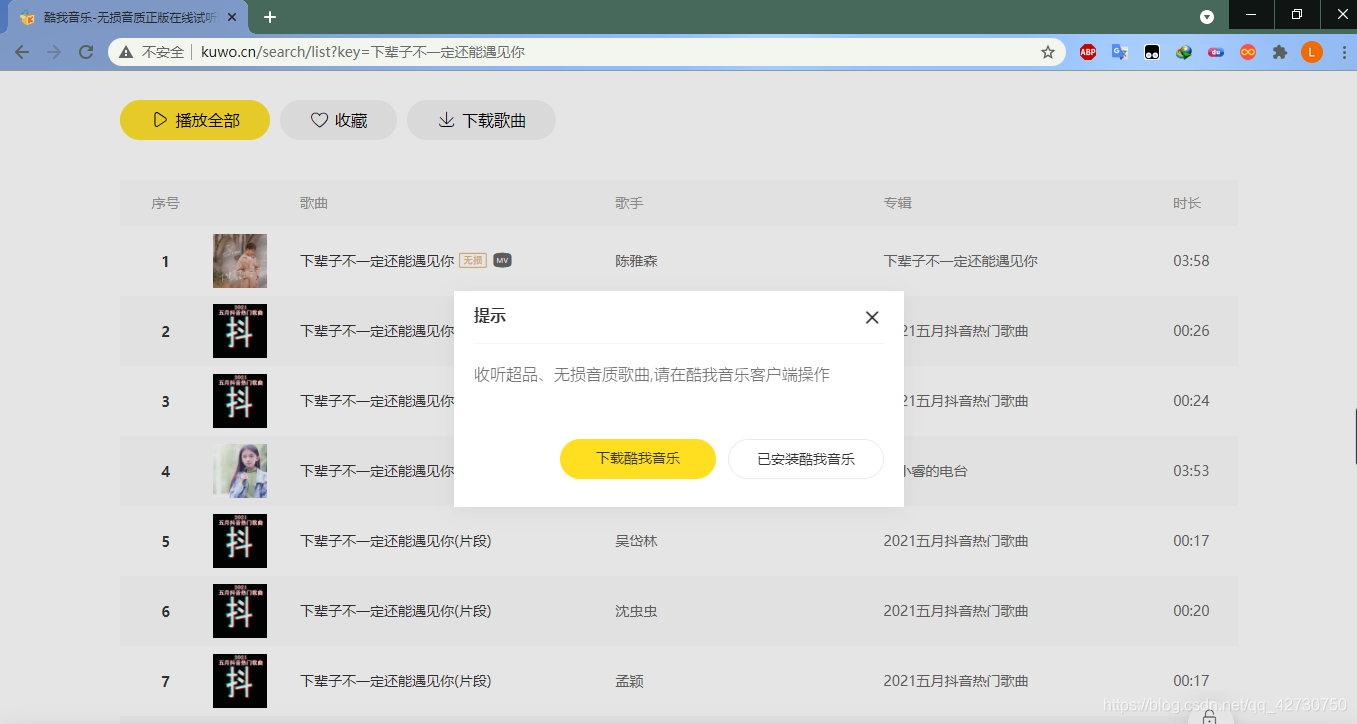Viewport: 1357px width, 724px height.
Task: Open album cover thumbnail of song 5
Action: (x=240, y=541)
